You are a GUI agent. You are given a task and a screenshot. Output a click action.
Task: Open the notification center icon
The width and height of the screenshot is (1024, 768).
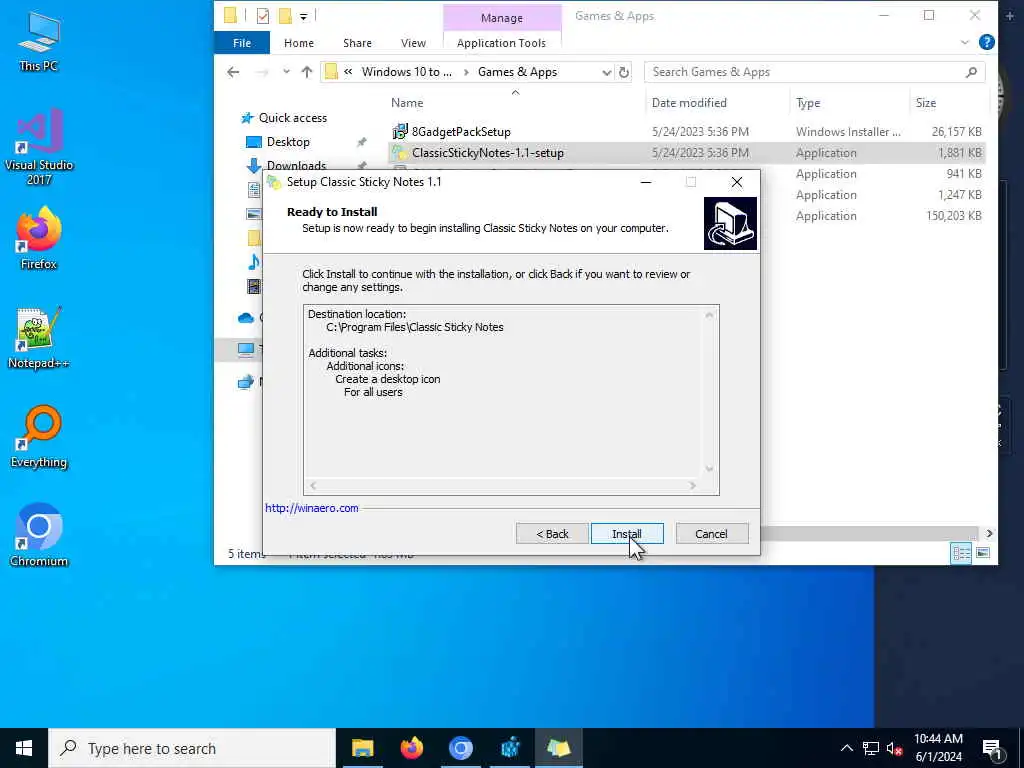pos(992,748)
